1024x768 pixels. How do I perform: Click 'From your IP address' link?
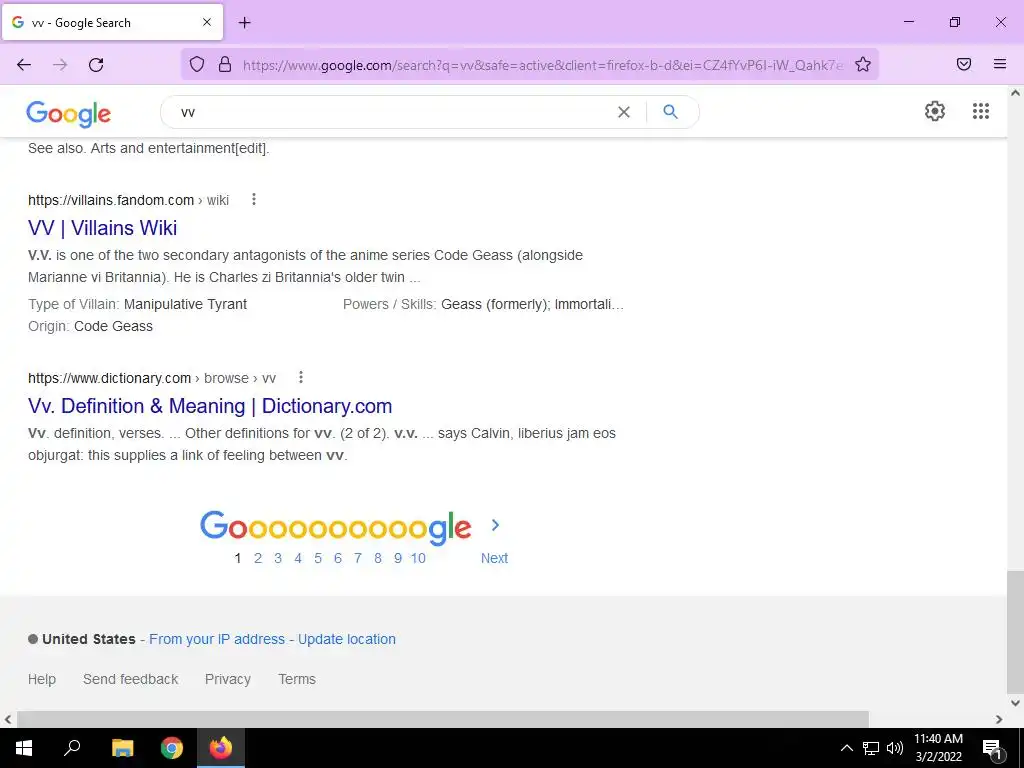click(x=217, y=639)
